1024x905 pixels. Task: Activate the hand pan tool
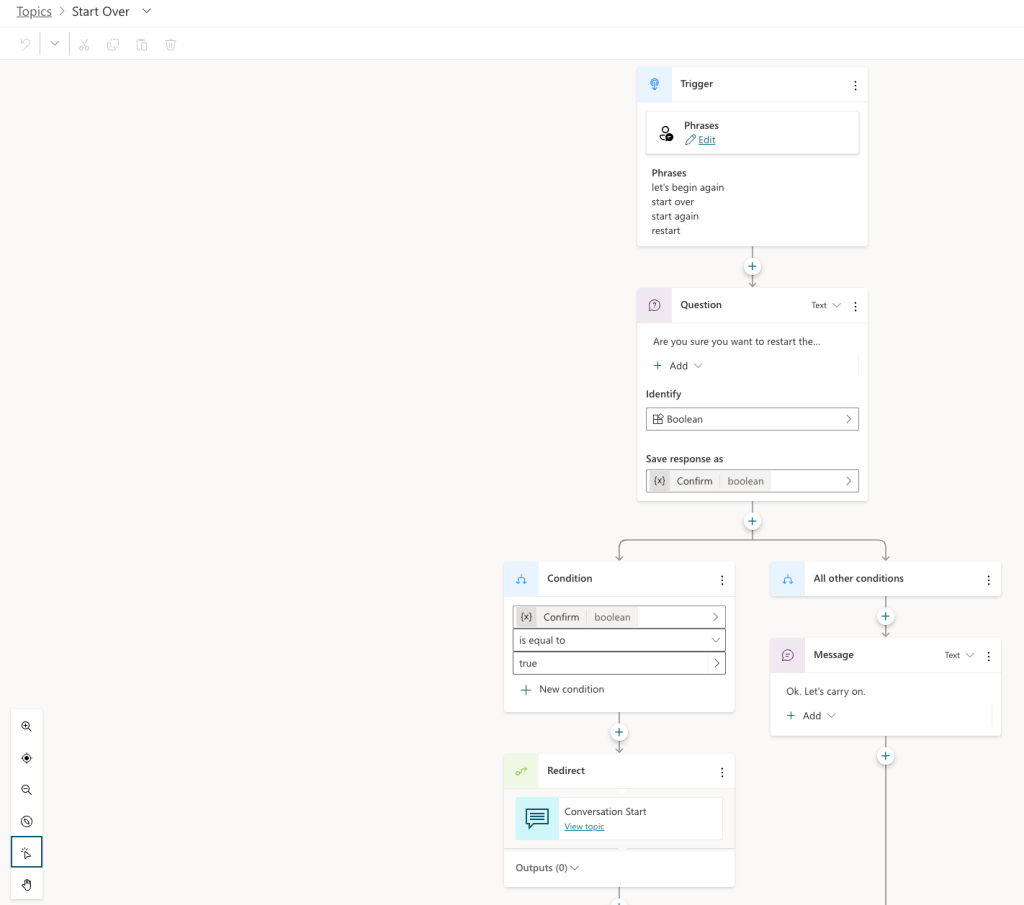[x=27, y=884]
